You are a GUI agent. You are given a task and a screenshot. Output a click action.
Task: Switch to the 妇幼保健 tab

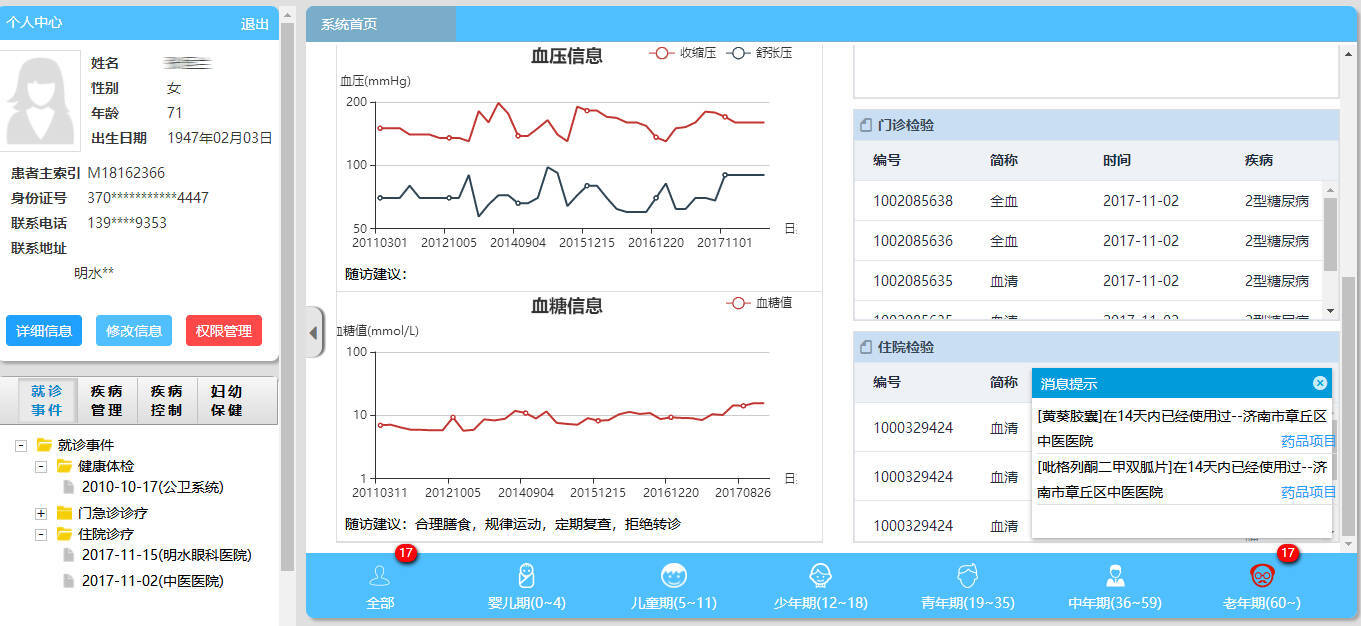coord(226,400)
